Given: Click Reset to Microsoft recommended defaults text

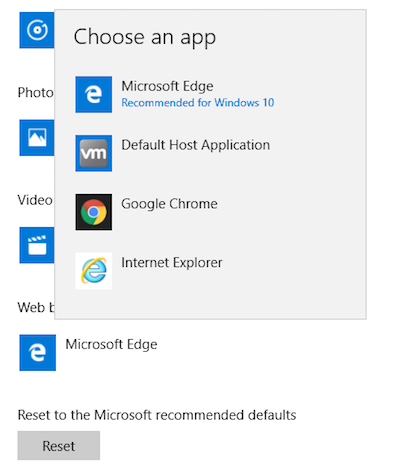Looking at the screenshot, I should click(x=157, y=415).
